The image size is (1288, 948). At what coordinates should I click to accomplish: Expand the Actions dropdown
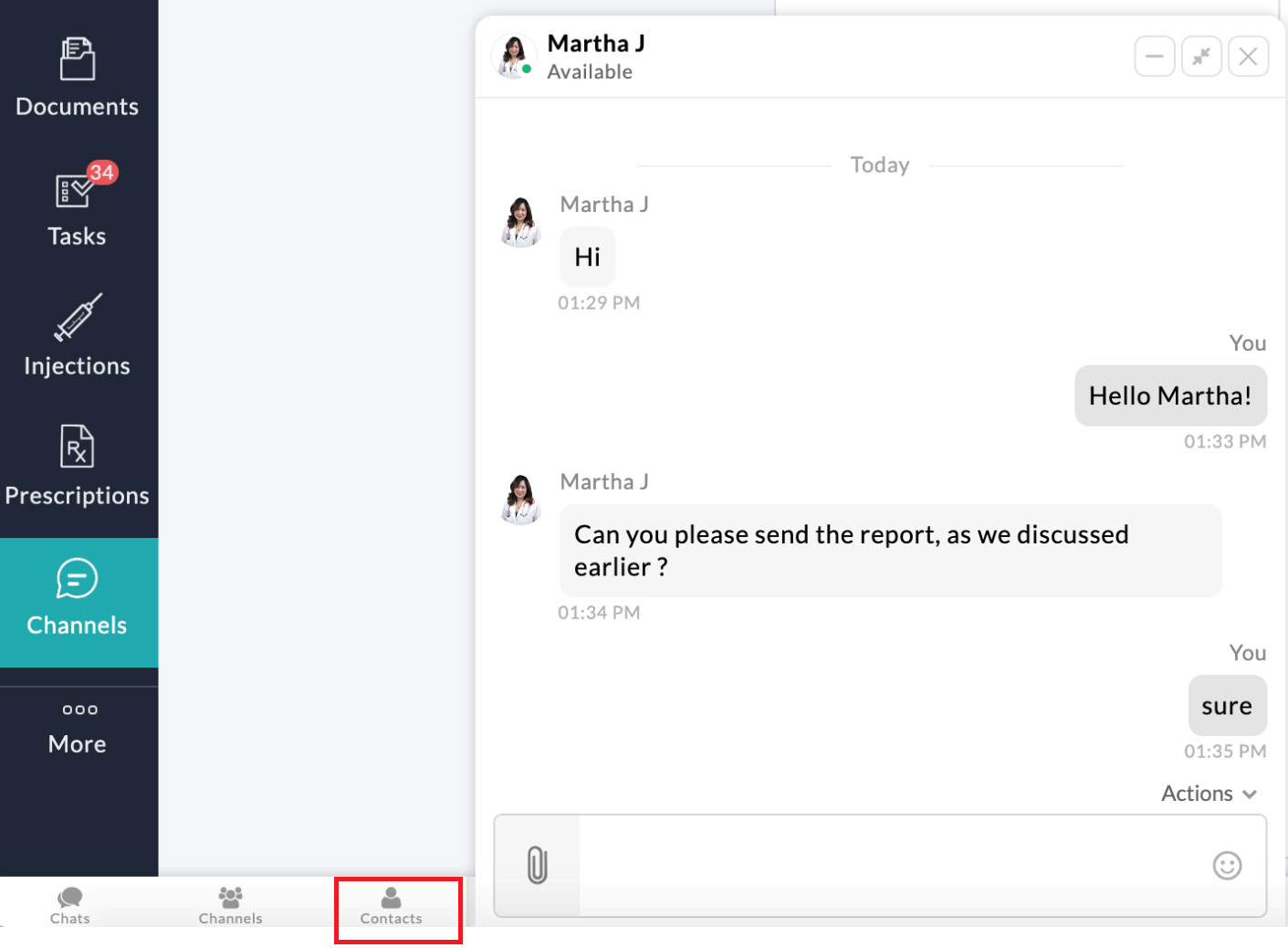(x=1209, y=794)
